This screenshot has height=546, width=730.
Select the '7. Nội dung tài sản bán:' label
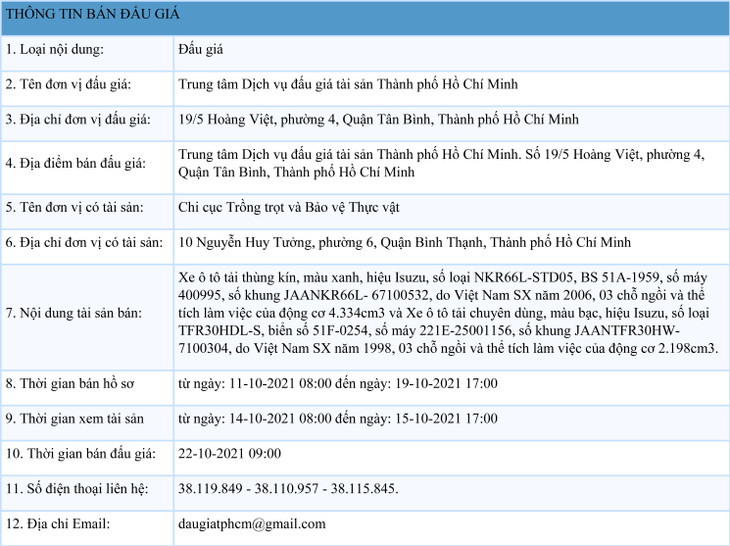click(73, 313)
